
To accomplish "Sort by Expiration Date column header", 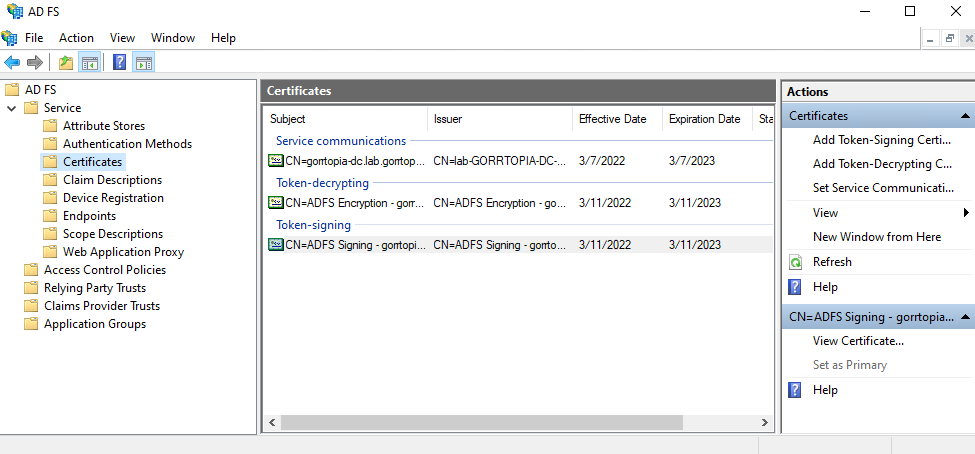I will coord(707,119).
